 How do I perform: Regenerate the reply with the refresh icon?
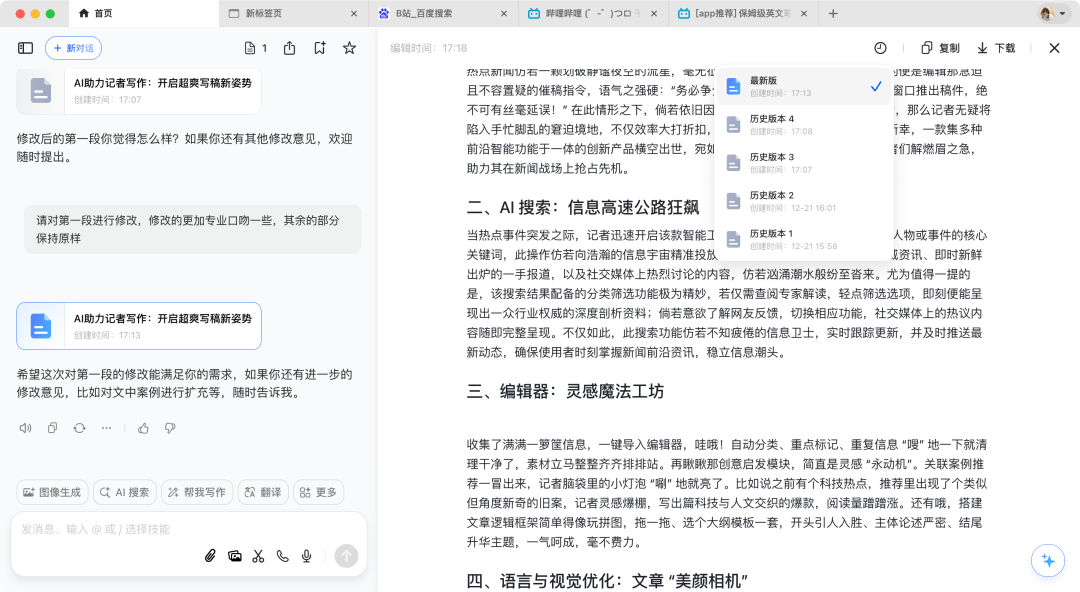pyautogui.click(x=80, y=427)
